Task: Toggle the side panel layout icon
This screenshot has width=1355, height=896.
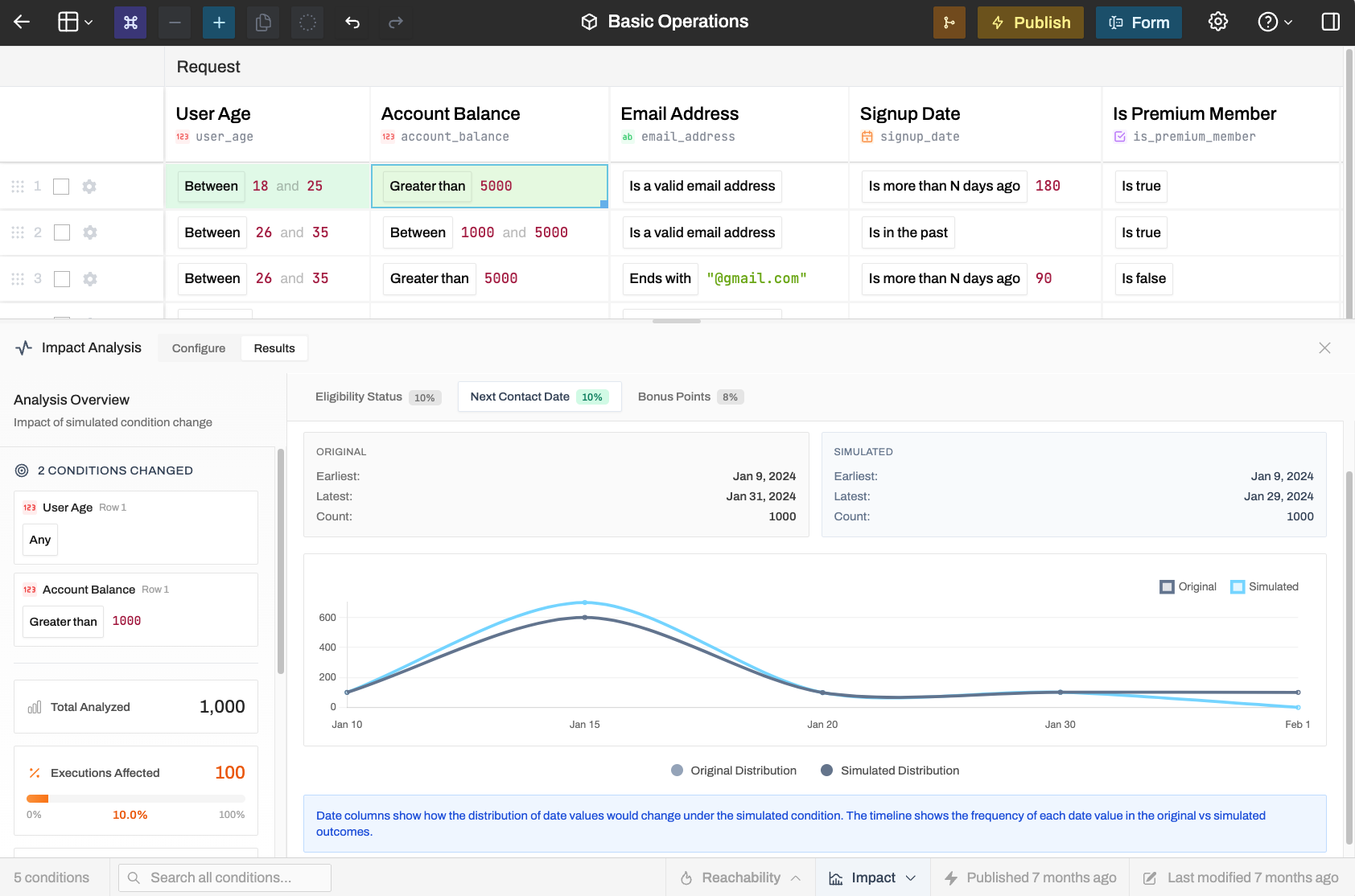Action: point(1331,22)
